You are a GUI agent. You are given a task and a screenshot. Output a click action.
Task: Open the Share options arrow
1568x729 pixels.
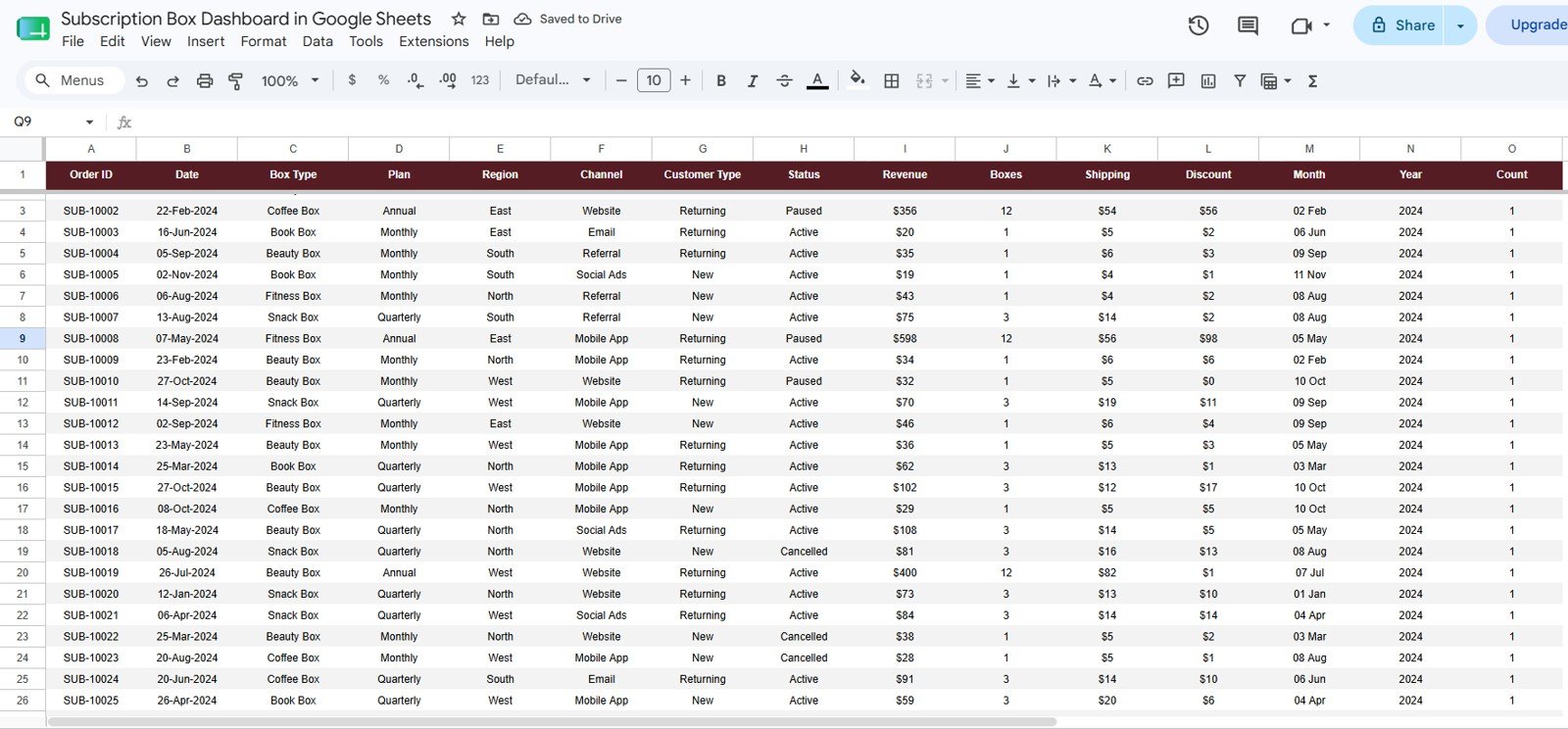pos(1460,25)
